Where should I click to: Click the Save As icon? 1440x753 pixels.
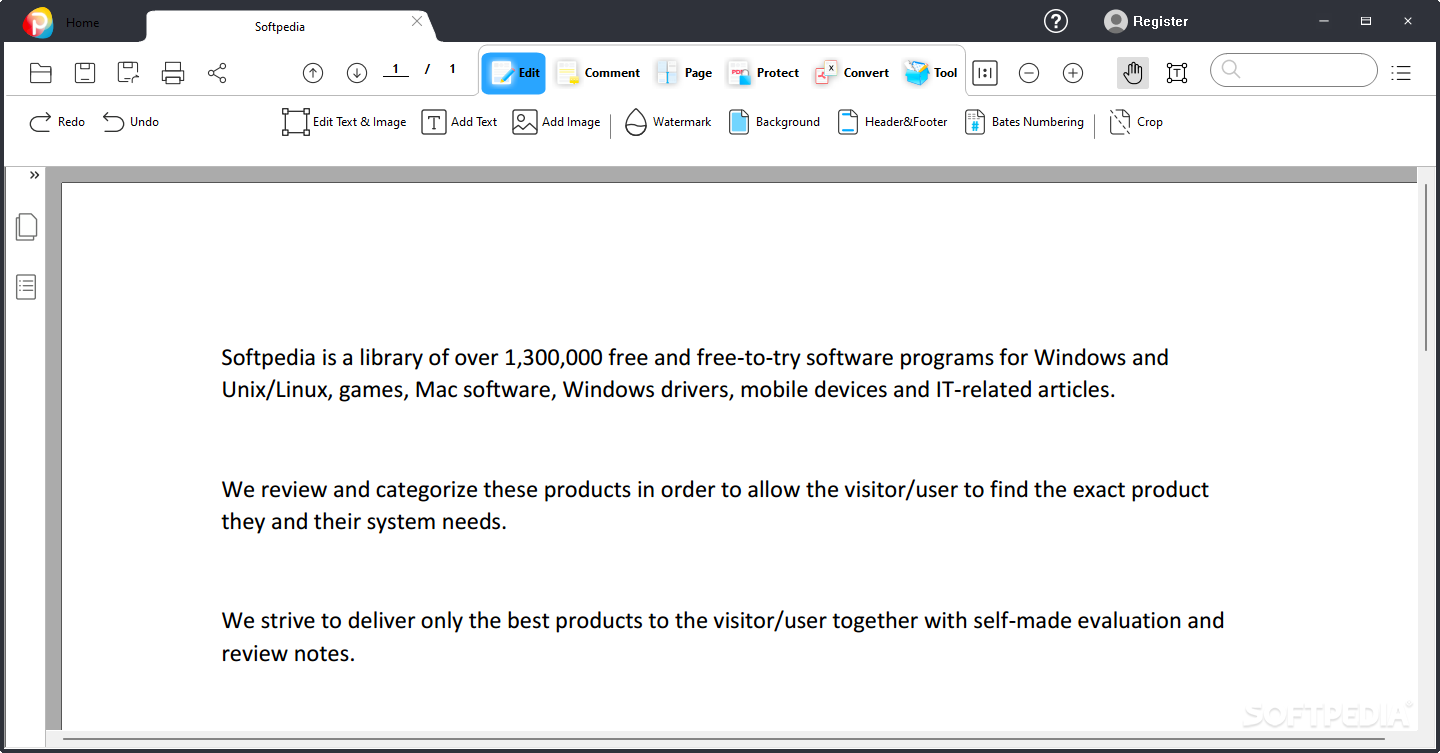point(128,73)
